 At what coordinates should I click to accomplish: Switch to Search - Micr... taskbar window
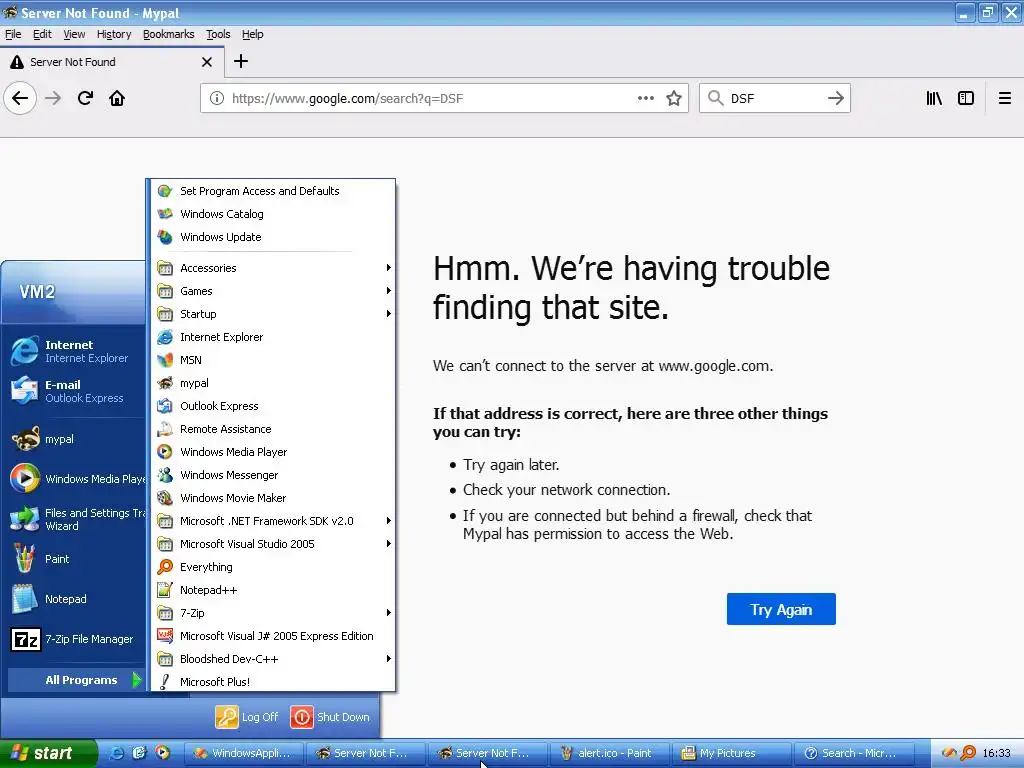pyautogui.click(x=854, y=754)
